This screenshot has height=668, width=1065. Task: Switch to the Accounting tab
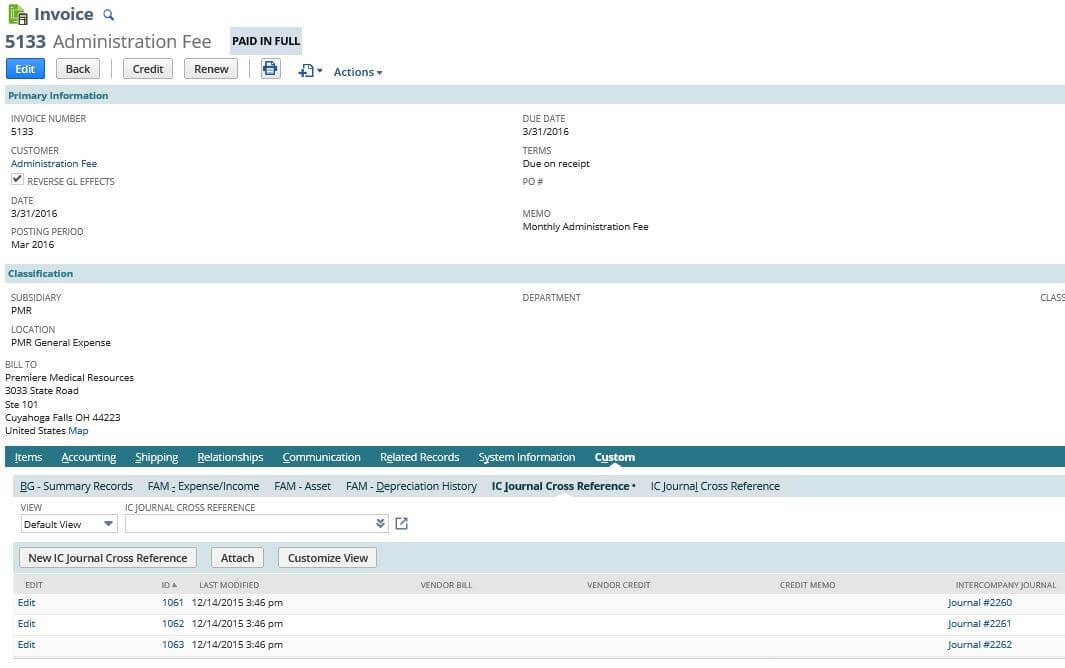tap(88, 458)
